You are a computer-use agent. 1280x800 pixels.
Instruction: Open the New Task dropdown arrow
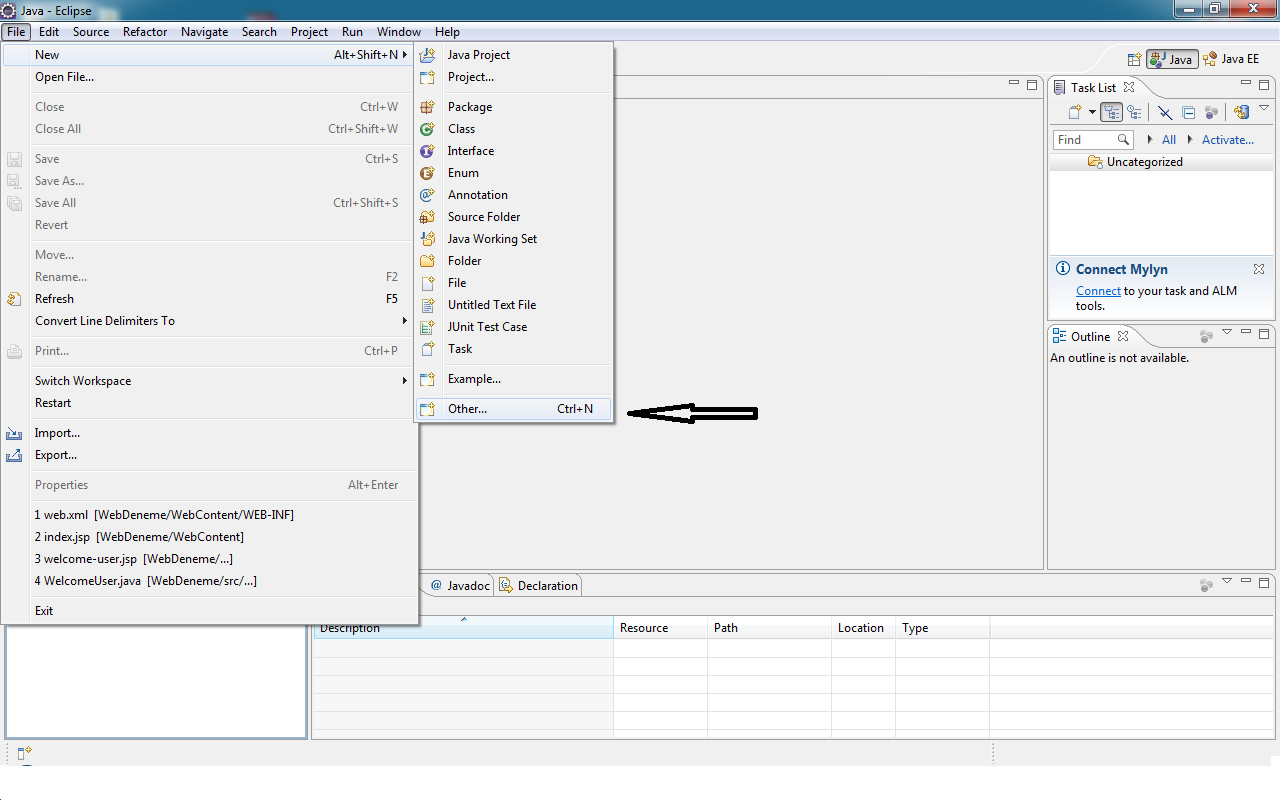click(1092, 113)
